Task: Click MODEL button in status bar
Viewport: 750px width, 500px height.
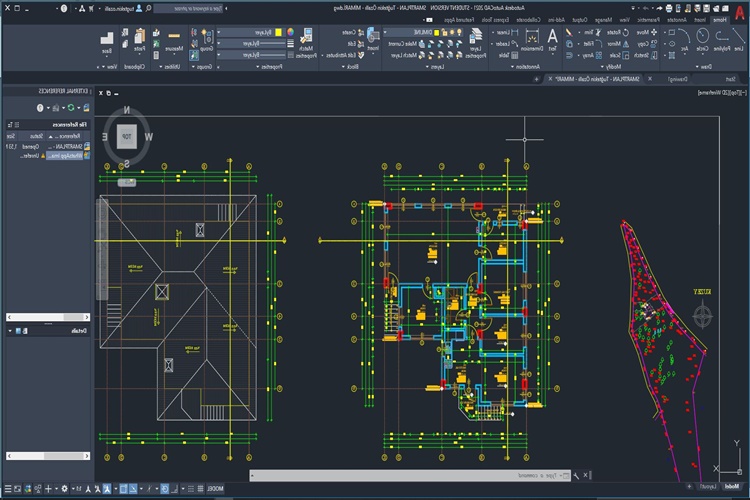Action: (x=215, y=489)
